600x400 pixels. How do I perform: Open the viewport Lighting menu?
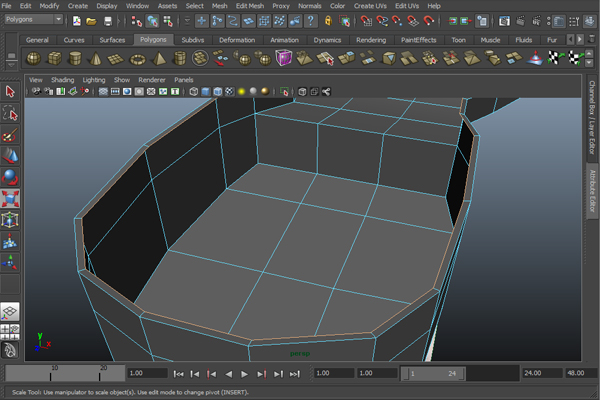click(94, 80)
